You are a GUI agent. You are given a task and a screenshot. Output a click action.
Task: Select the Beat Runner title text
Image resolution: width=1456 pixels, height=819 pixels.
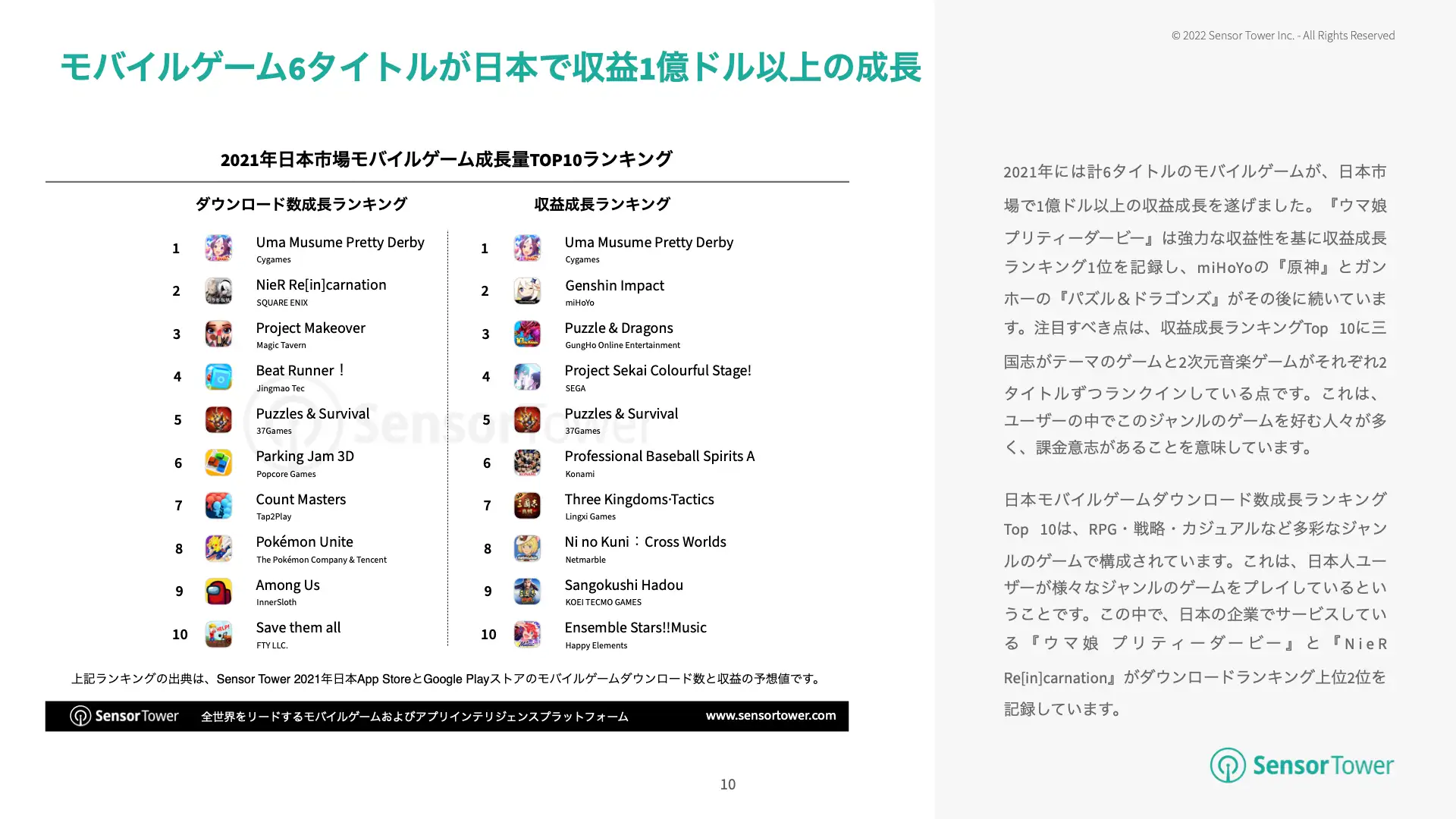point(300,371)
